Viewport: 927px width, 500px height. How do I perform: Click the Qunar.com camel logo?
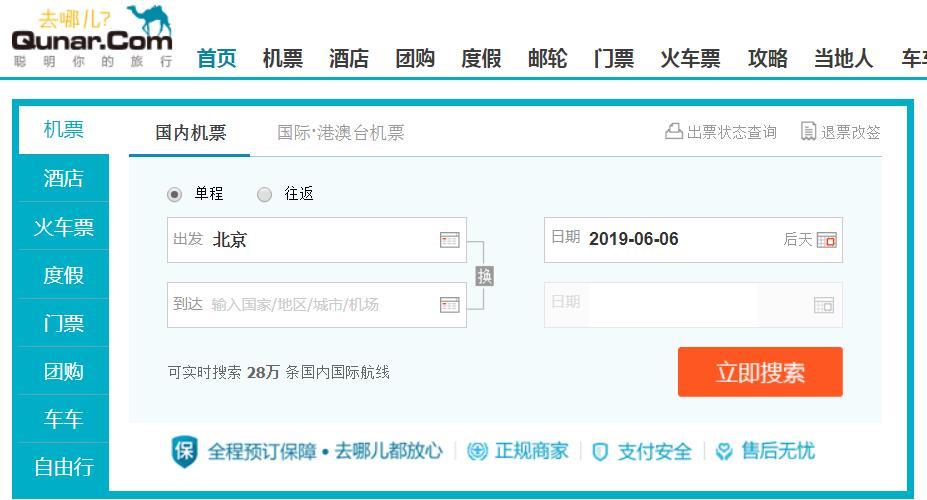point(92,37)
